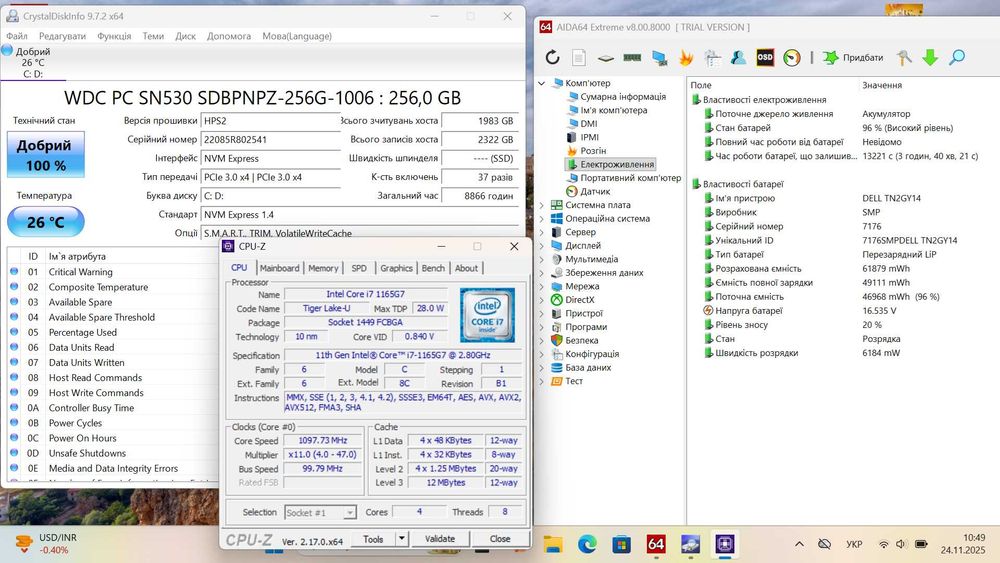Screen dimensions: 1000x563
Task: Select Електроживлення in AIDA64 tree
Action: point(617,164)
